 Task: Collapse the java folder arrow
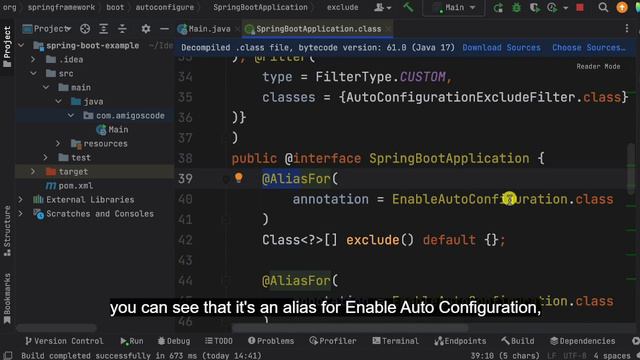(x=58, y=101)
